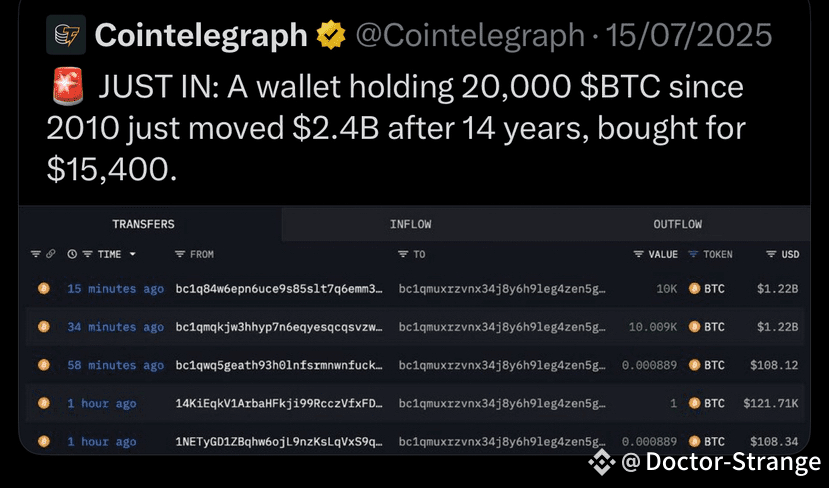Switch to the INFLOW tab
Viewport: 829px width, 488px height.
click(x=410, y=224)
